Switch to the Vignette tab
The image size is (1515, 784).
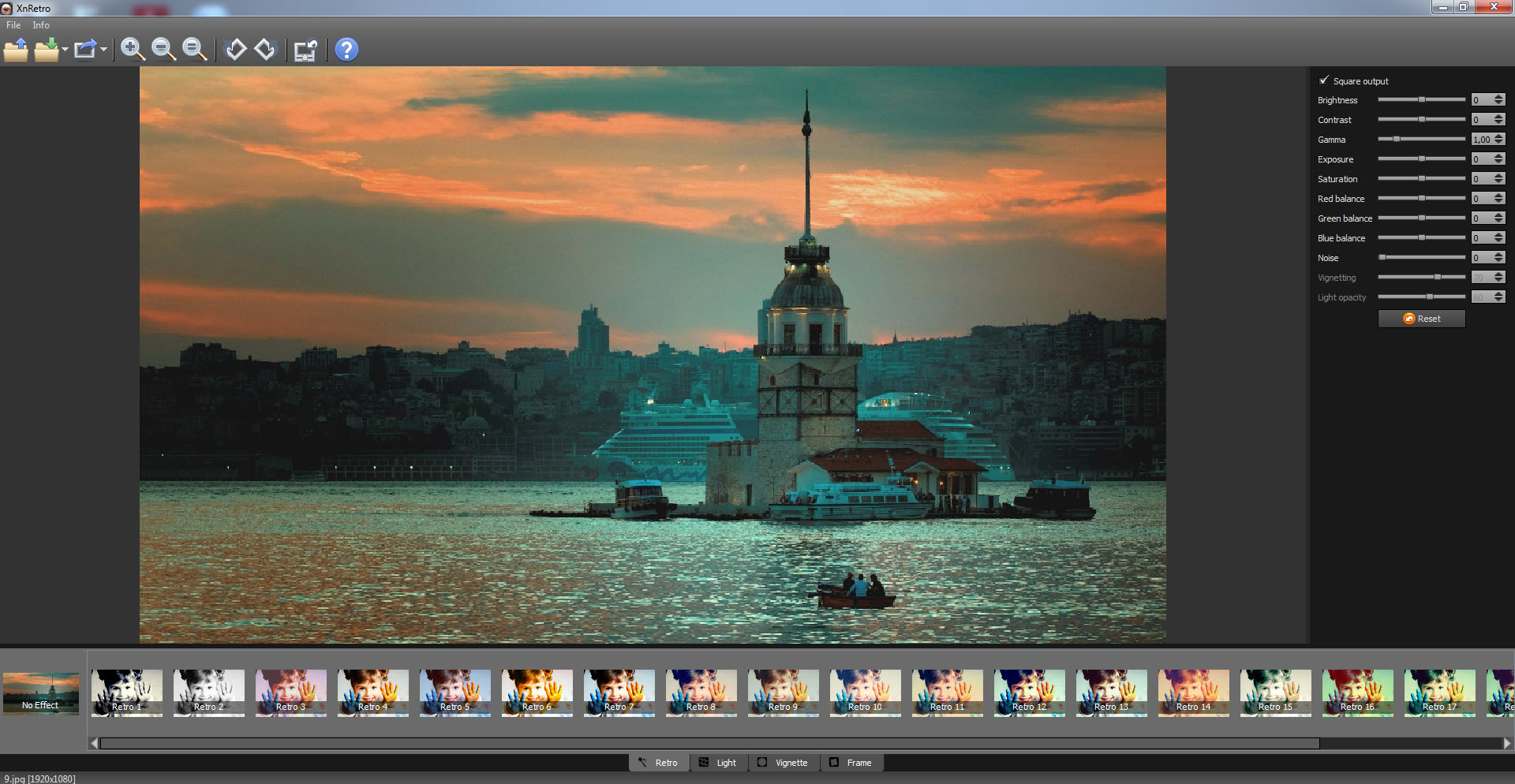point(783,763)
